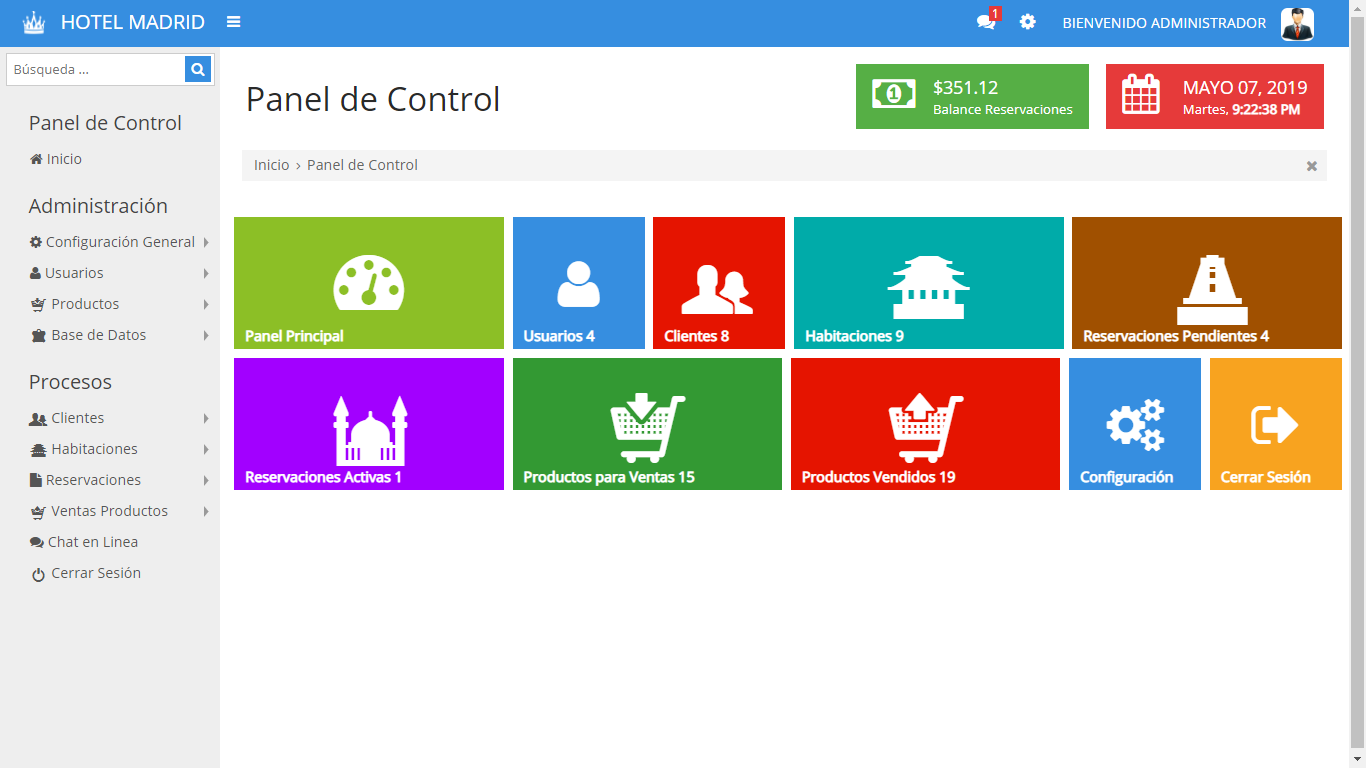Click the Inicio breadcrumb link
This screenshot has height=768, width=1366.
(x=271, y=165)
